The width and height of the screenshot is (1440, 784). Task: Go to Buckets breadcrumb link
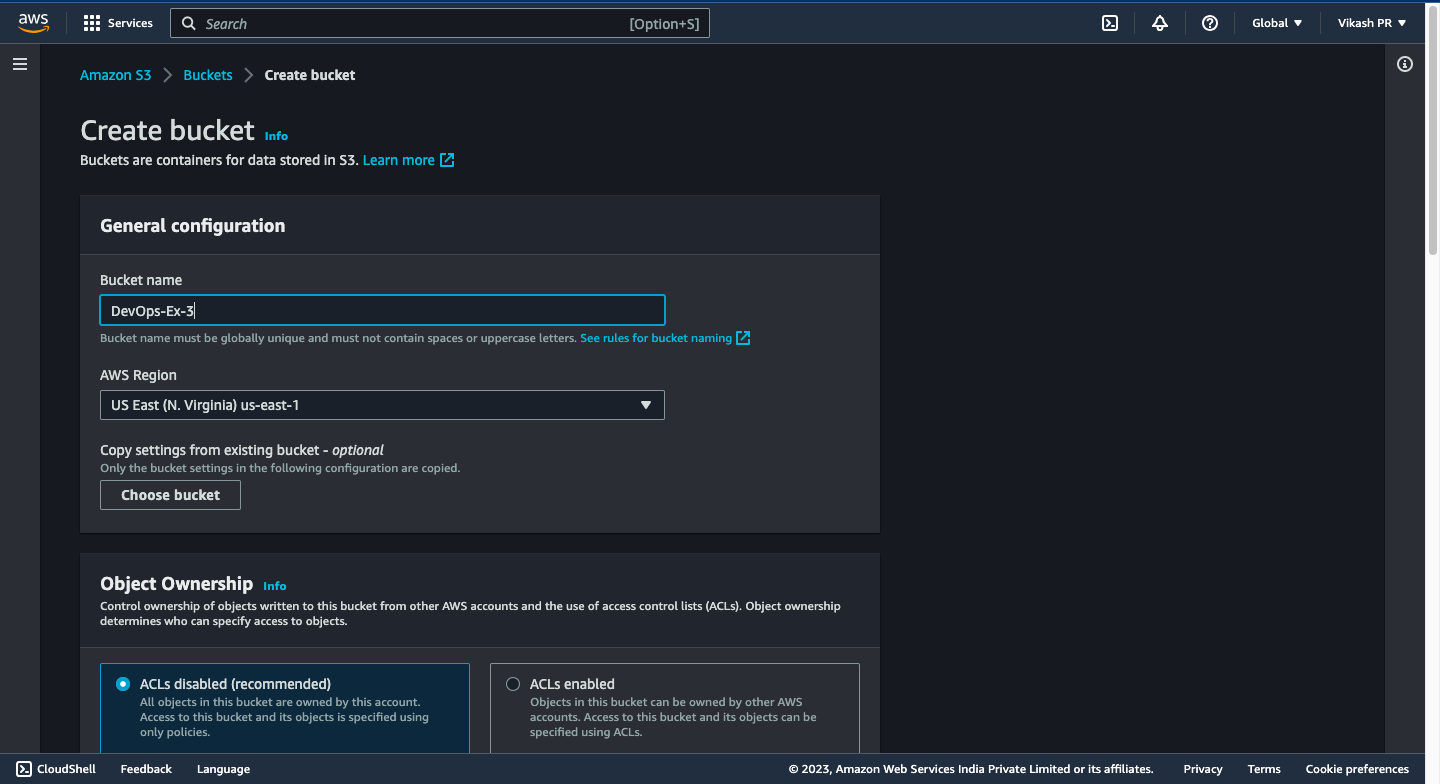click(x=208, y=75)
